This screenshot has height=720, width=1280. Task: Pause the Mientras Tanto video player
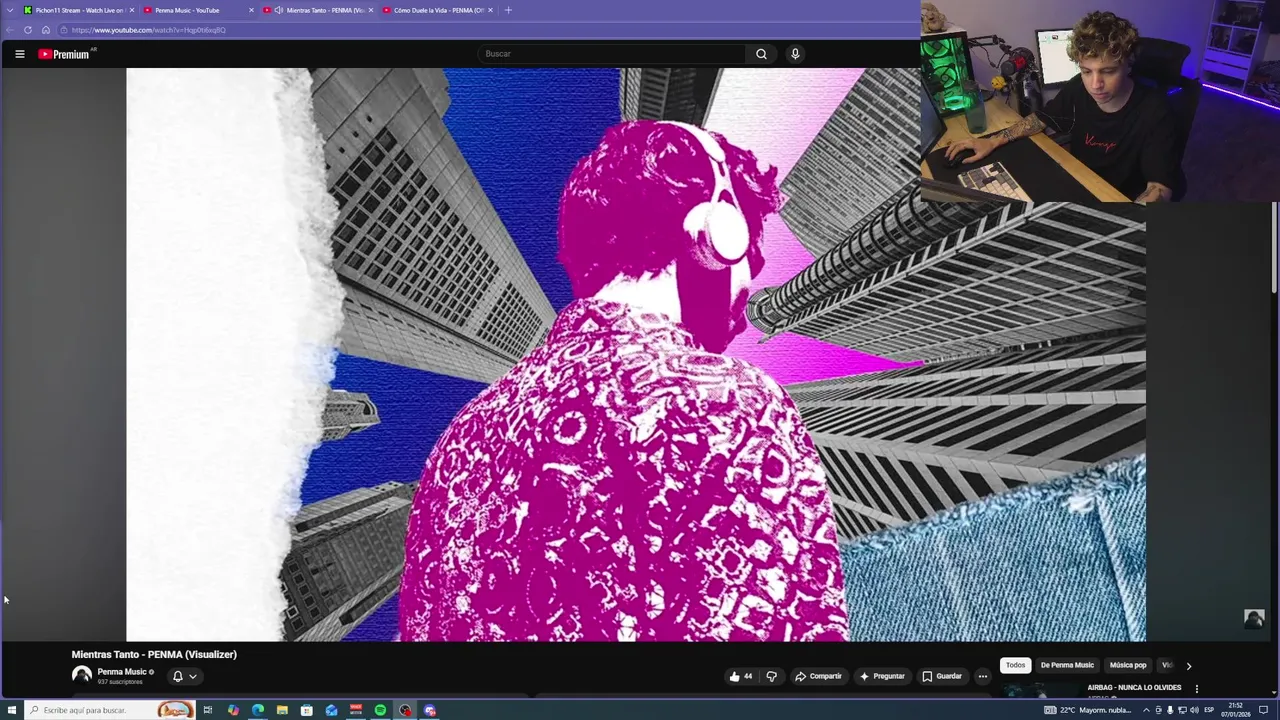click(636, 354)
